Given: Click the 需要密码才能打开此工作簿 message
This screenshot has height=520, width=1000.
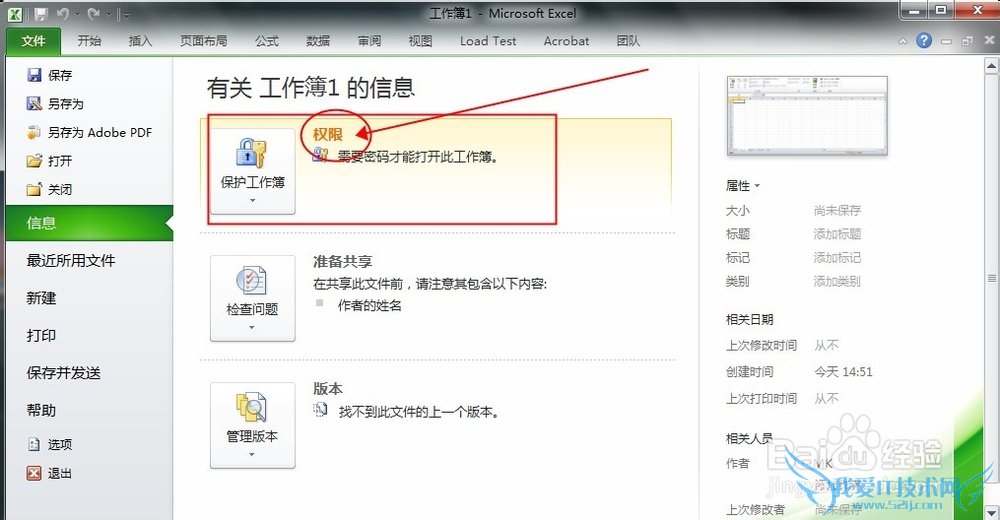Looking at the screenshot, I should point(417,156).
